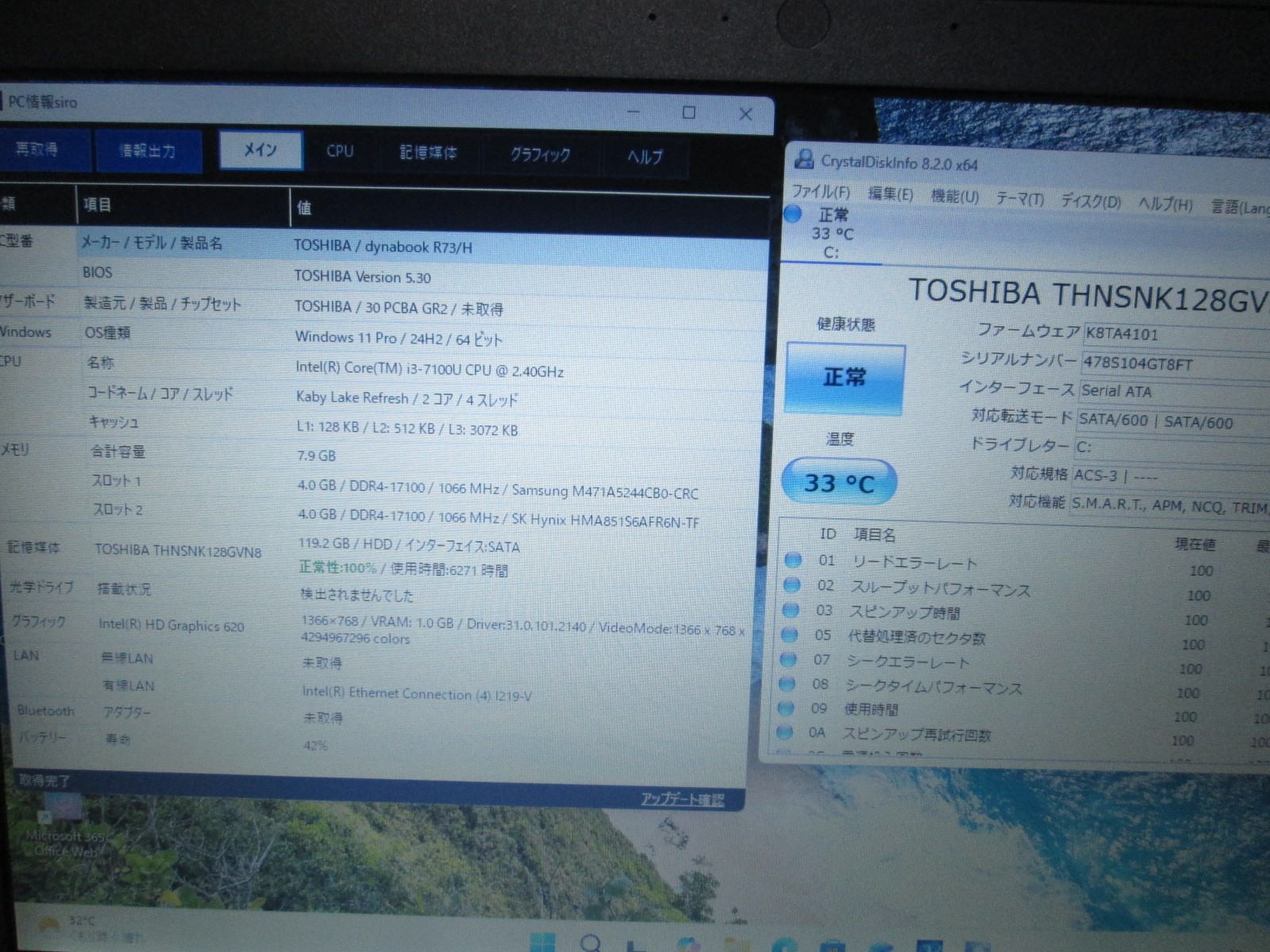Open the 記憶媒体 tab

click(x=429, y=152)
